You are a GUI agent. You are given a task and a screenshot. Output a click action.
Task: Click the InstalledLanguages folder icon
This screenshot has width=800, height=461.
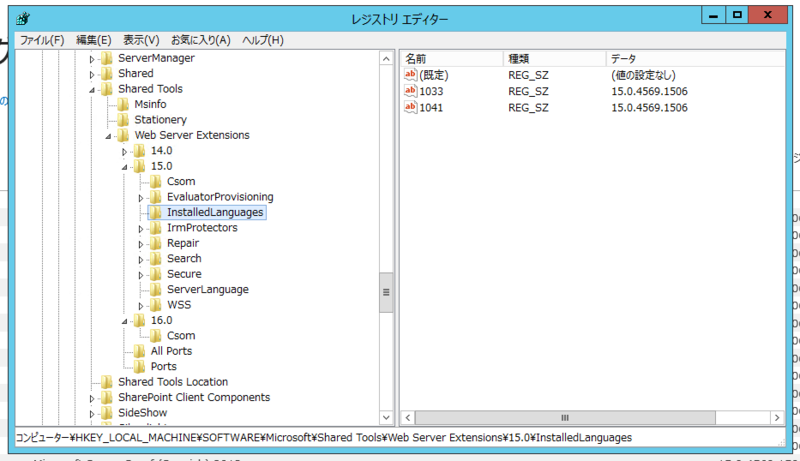click(x=156, y=212)
